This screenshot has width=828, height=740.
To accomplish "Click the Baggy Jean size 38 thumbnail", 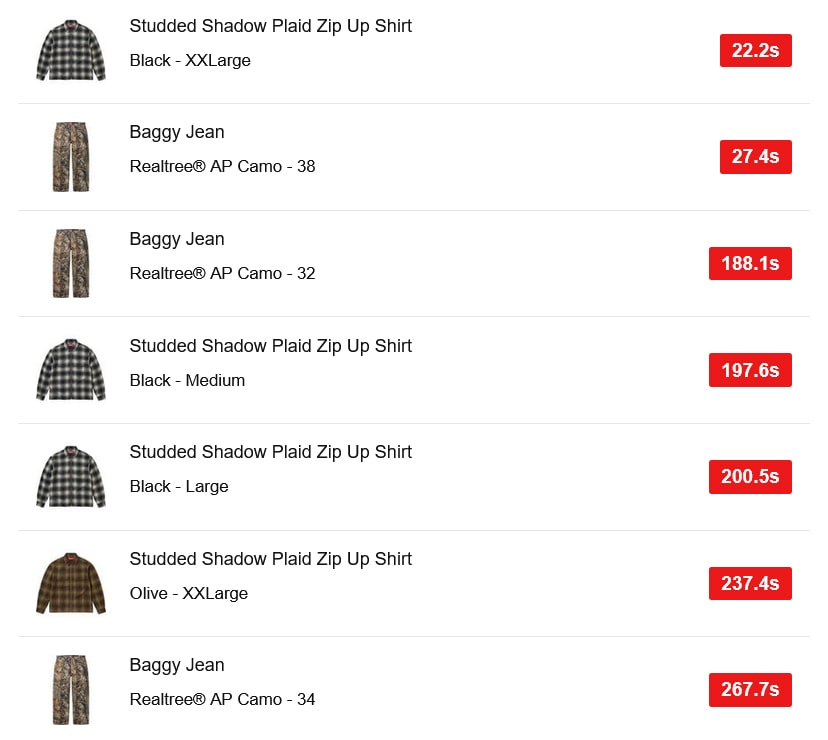I will click(x=71, y=157).
